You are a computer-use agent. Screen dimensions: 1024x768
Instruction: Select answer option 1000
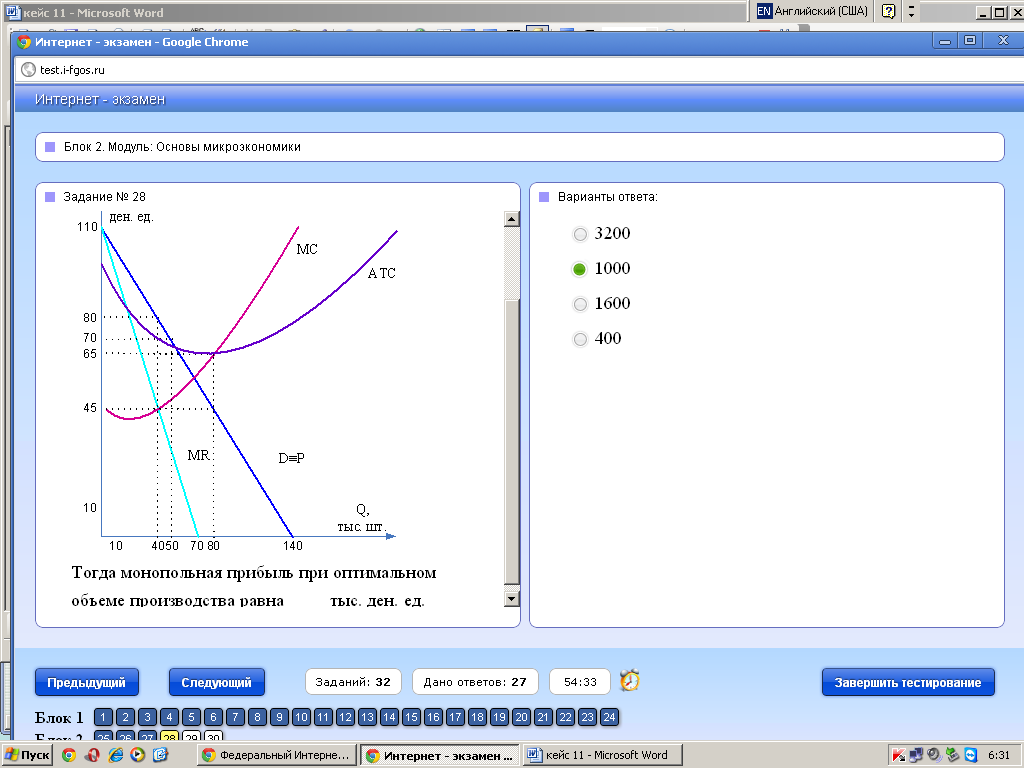click(580, 269)
